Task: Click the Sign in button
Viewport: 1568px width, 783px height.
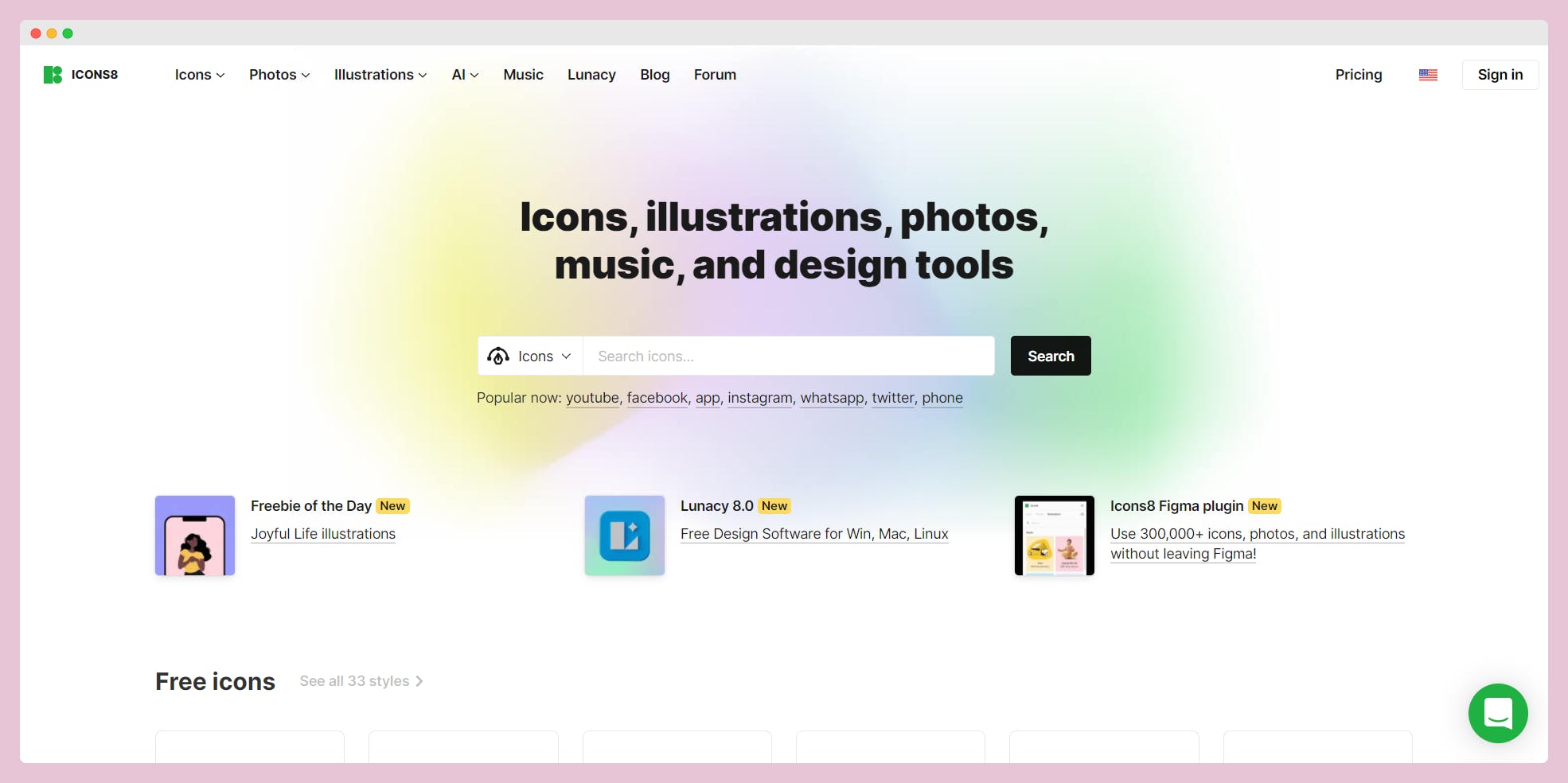Action: pos(1500,75)
